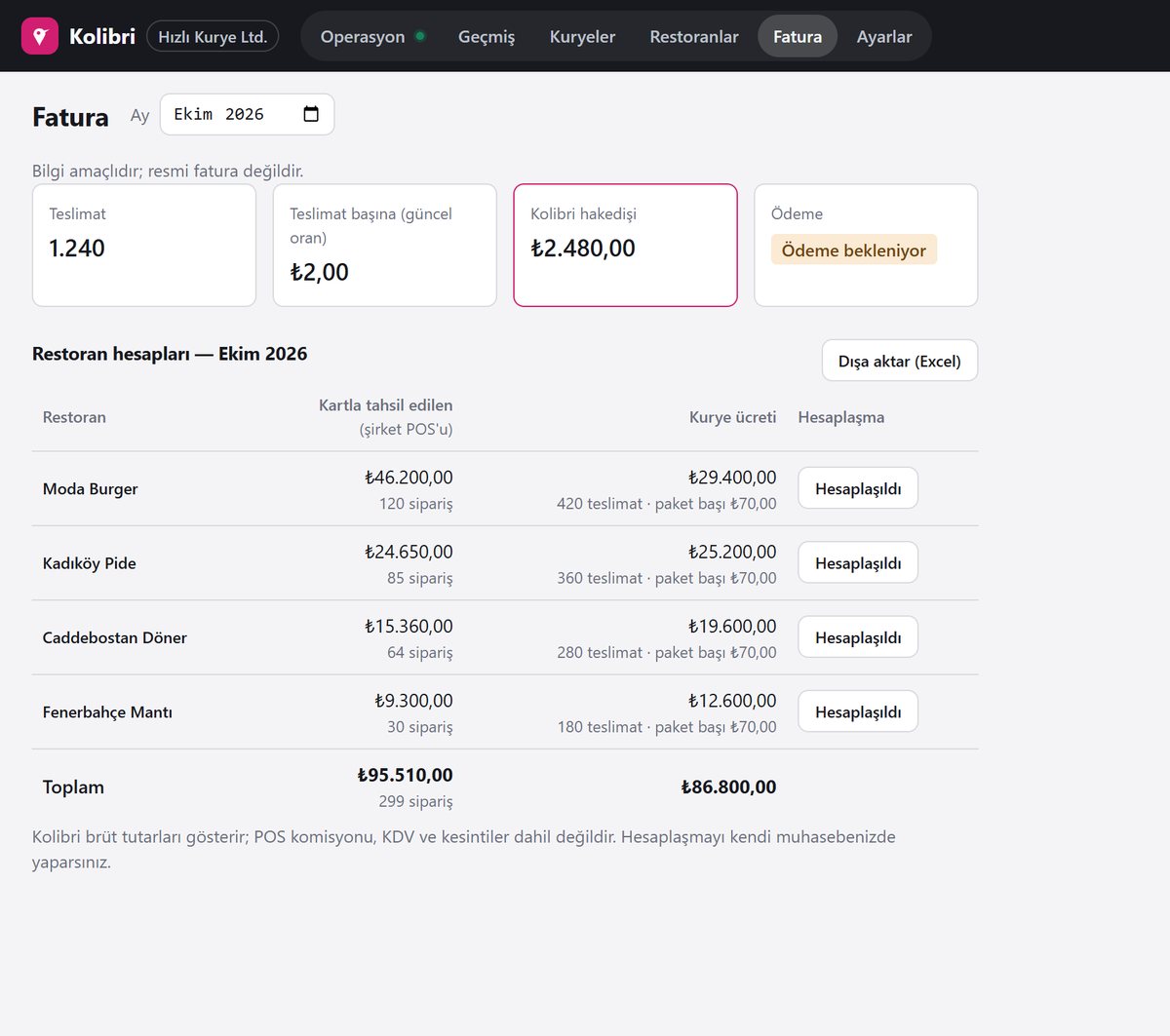Click the ₺9.300,00 card amount

point(414,701)
